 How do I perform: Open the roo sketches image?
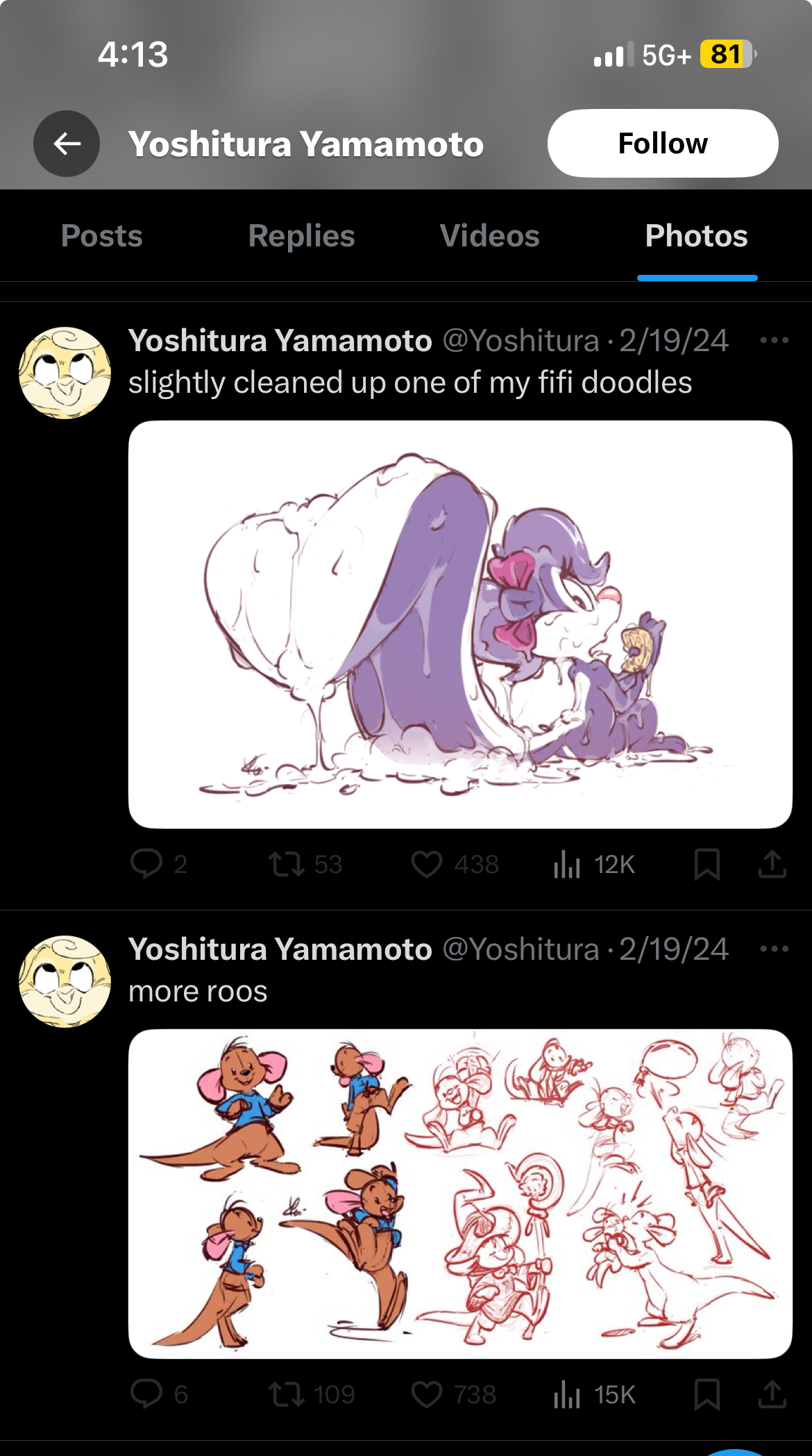460,1194
